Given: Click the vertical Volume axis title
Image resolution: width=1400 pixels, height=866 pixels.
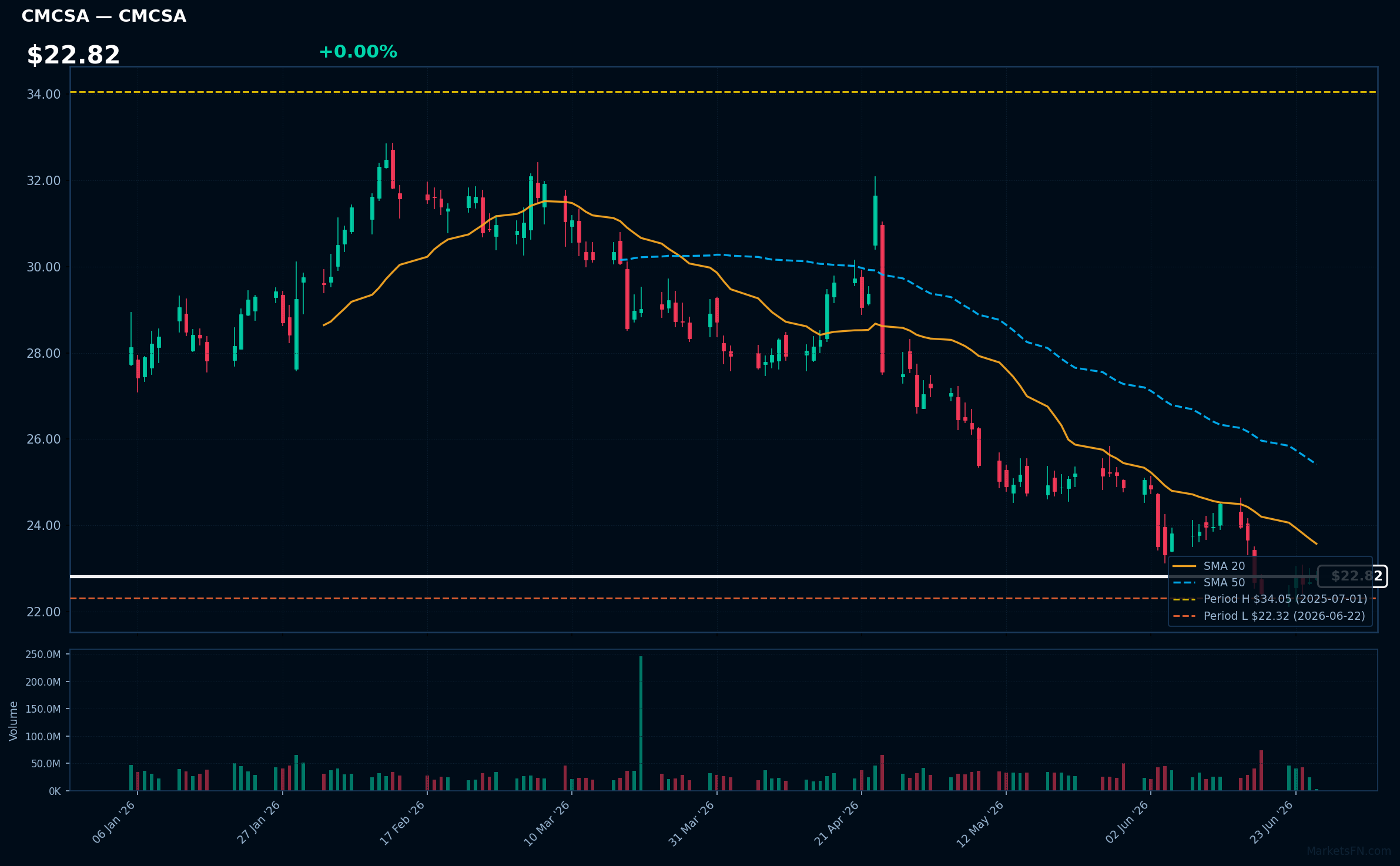Looking at the screenshot, I should point(13,721).
